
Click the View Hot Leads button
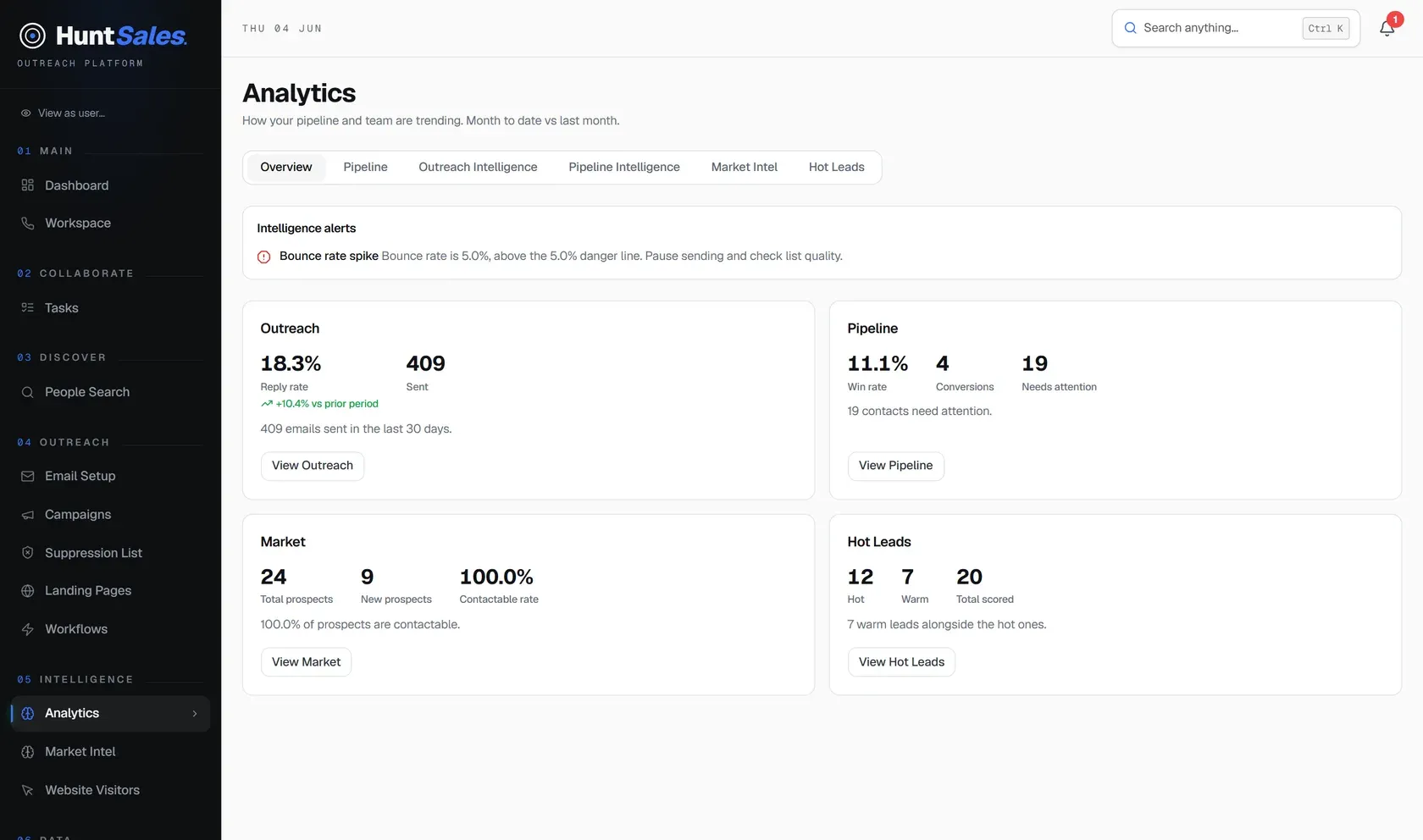tap(901, 662)
